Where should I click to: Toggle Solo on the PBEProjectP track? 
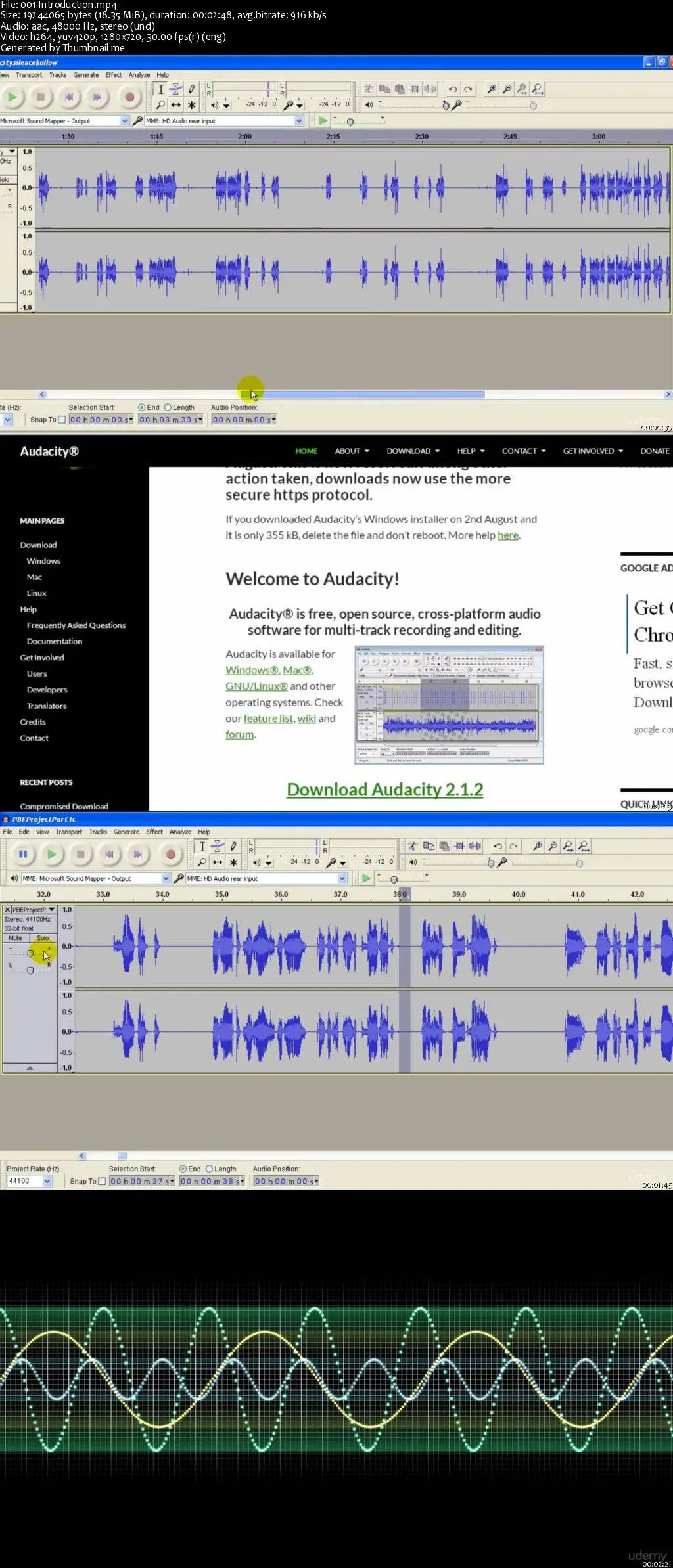click(43, 938)
